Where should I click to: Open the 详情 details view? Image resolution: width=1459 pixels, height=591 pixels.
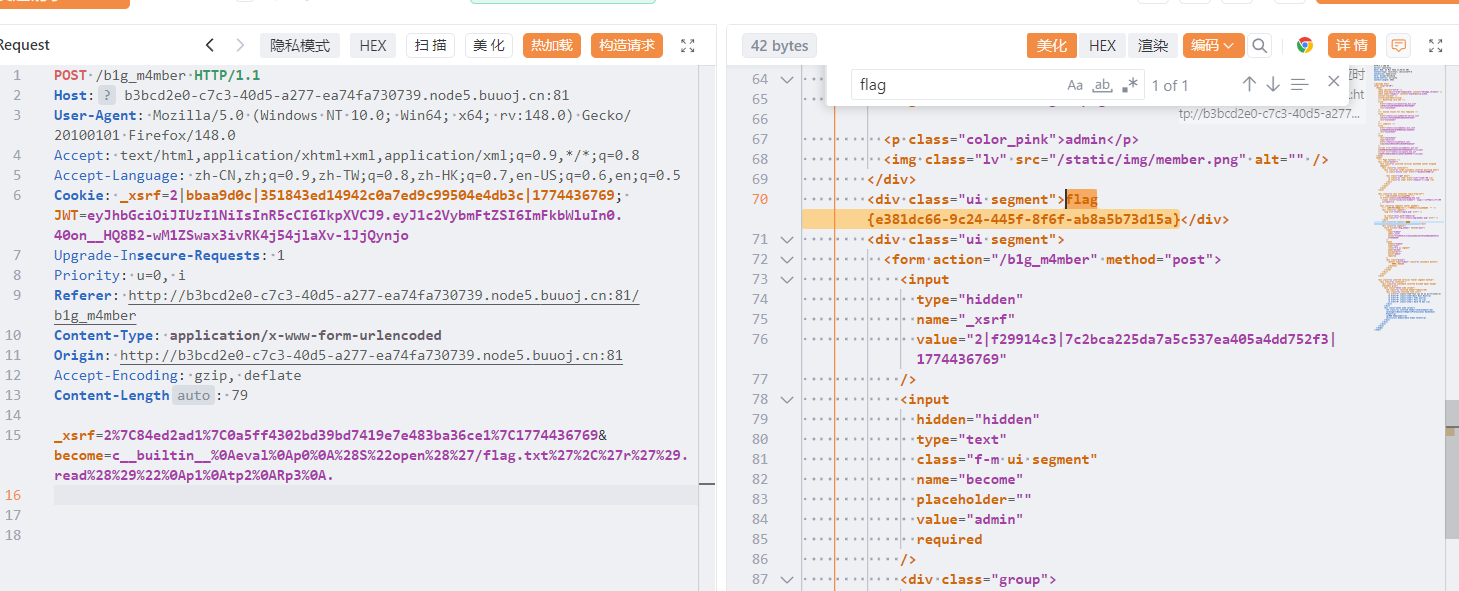click(1352, 45)
